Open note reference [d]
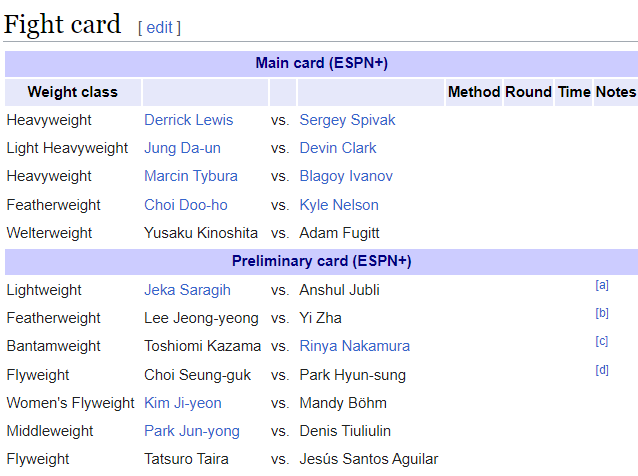638x476 pixels. point(602,370)
